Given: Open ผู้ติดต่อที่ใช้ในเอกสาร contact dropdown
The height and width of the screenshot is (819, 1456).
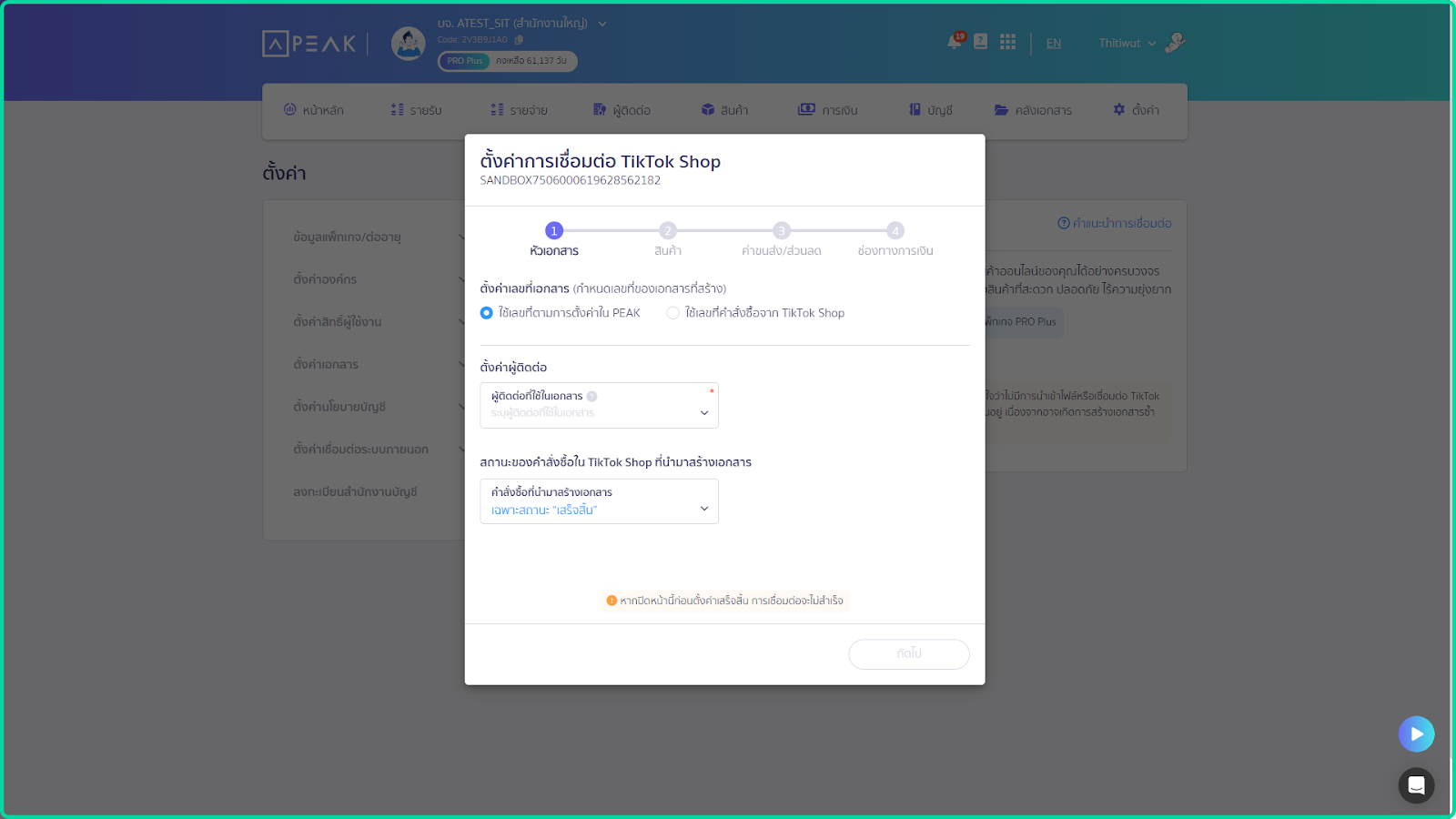Looking at the screenshot, I should click(x=599, y=405).
